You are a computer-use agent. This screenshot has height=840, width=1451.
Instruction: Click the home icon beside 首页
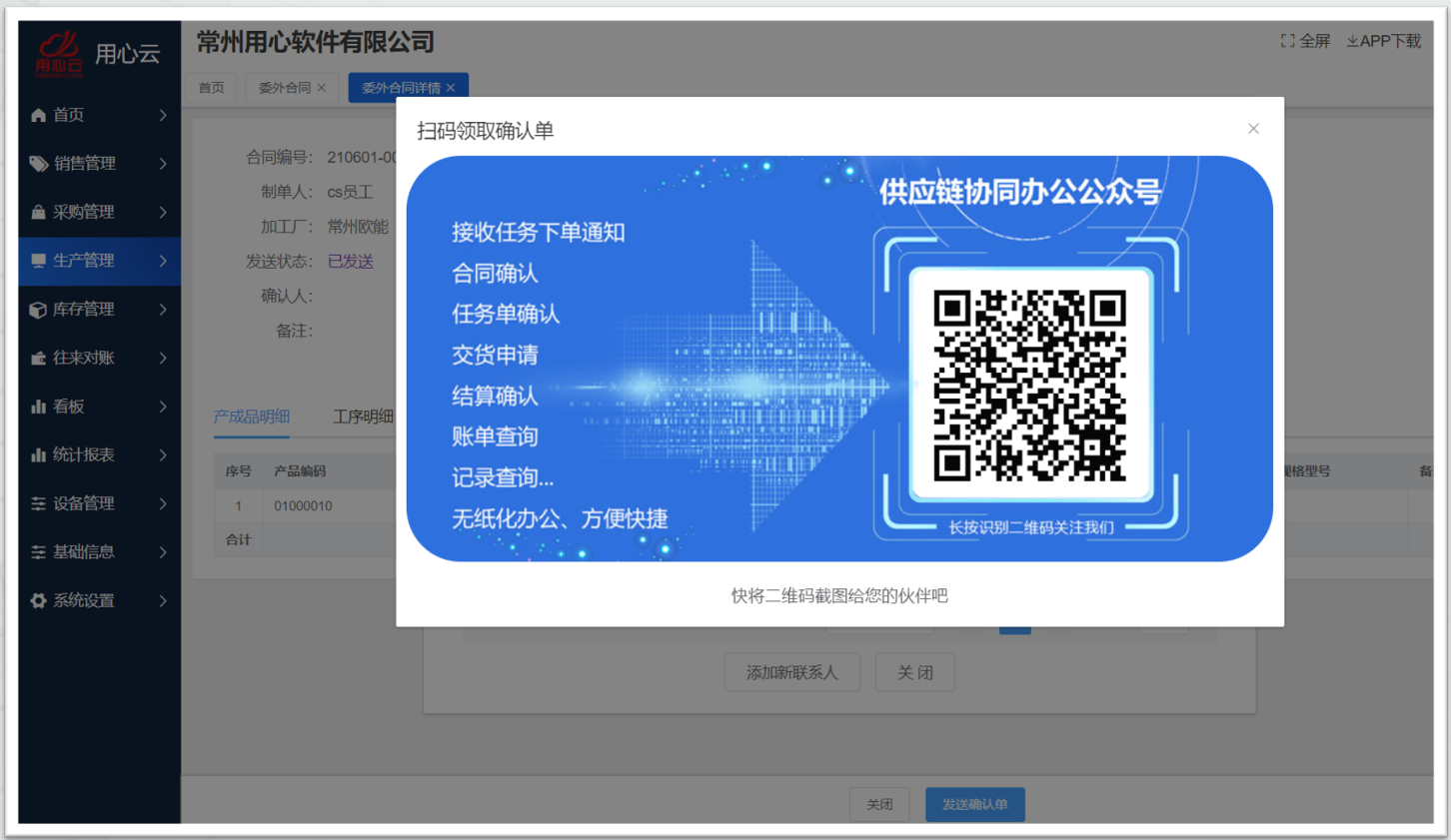click(38, 115)
